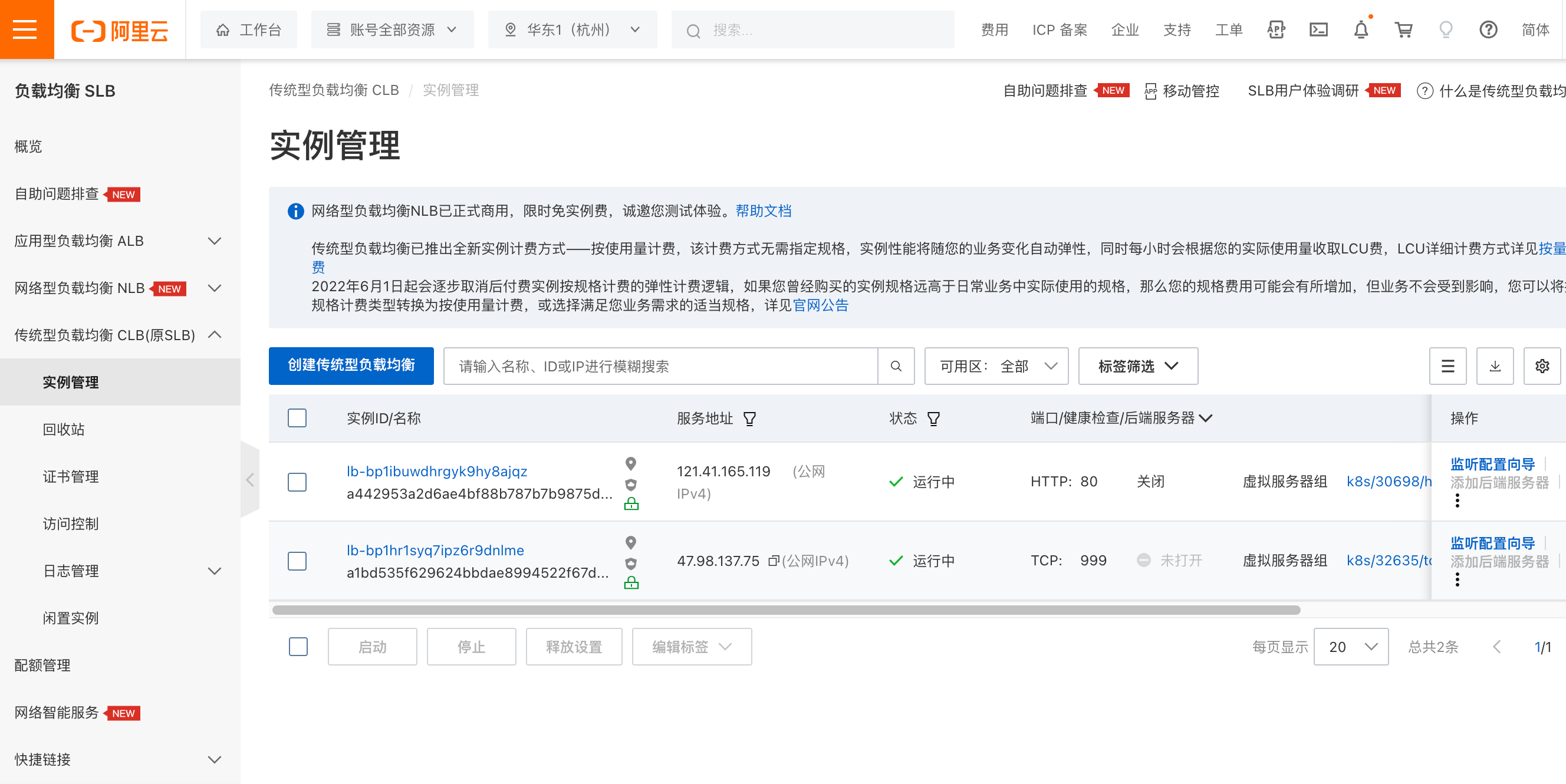The image size is (1566, 784).
Task: Open the help question mark icon
Action: point(1488,29)
